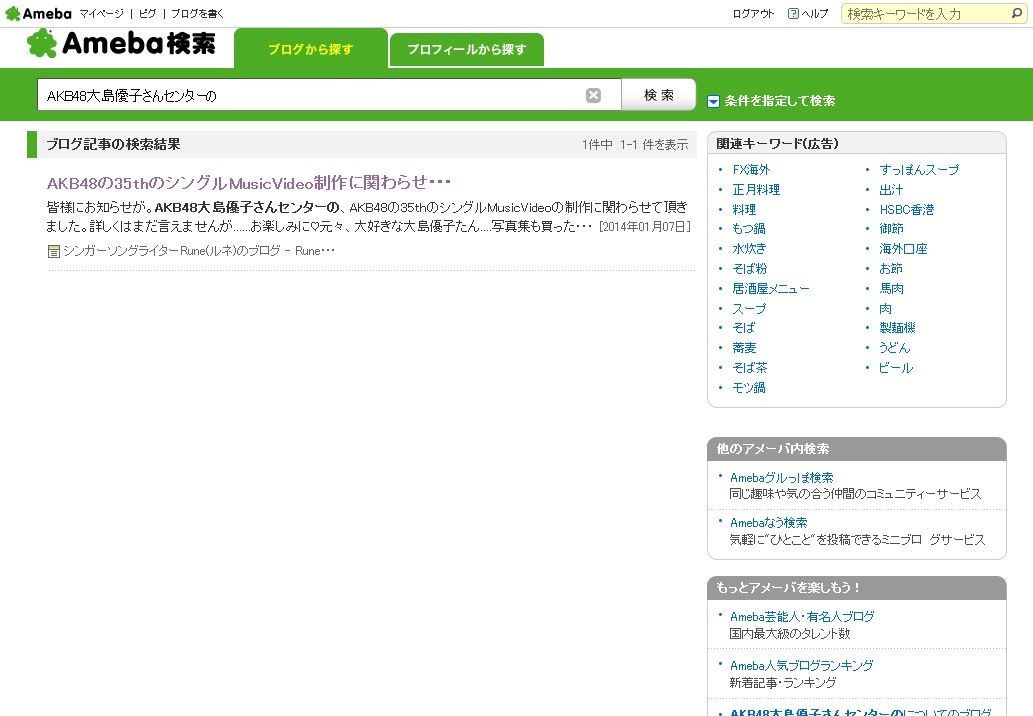Click the help question mark icon
1033x716 pixels.
pos(793,13)
